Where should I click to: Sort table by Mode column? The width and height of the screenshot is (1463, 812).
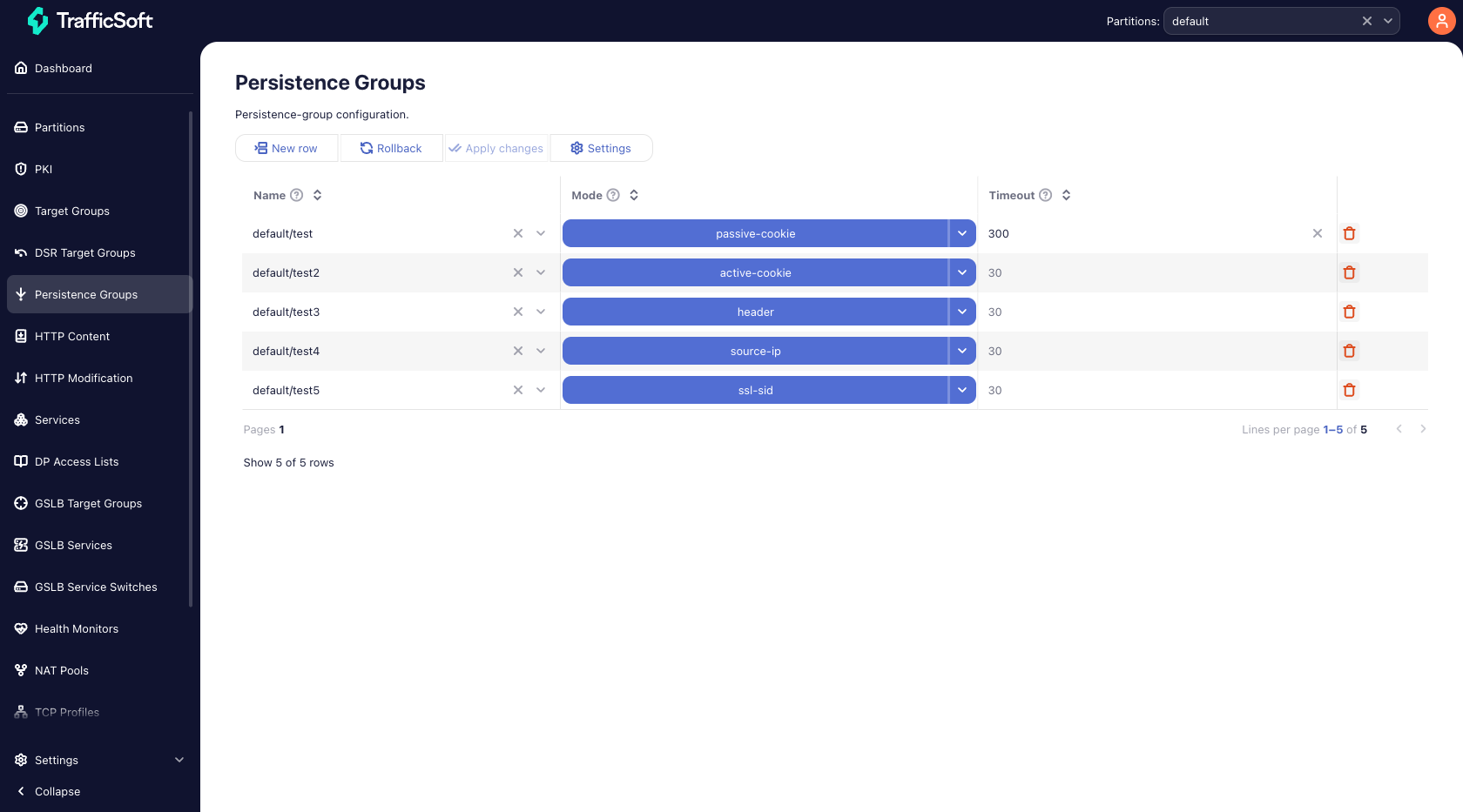[634, 195]
